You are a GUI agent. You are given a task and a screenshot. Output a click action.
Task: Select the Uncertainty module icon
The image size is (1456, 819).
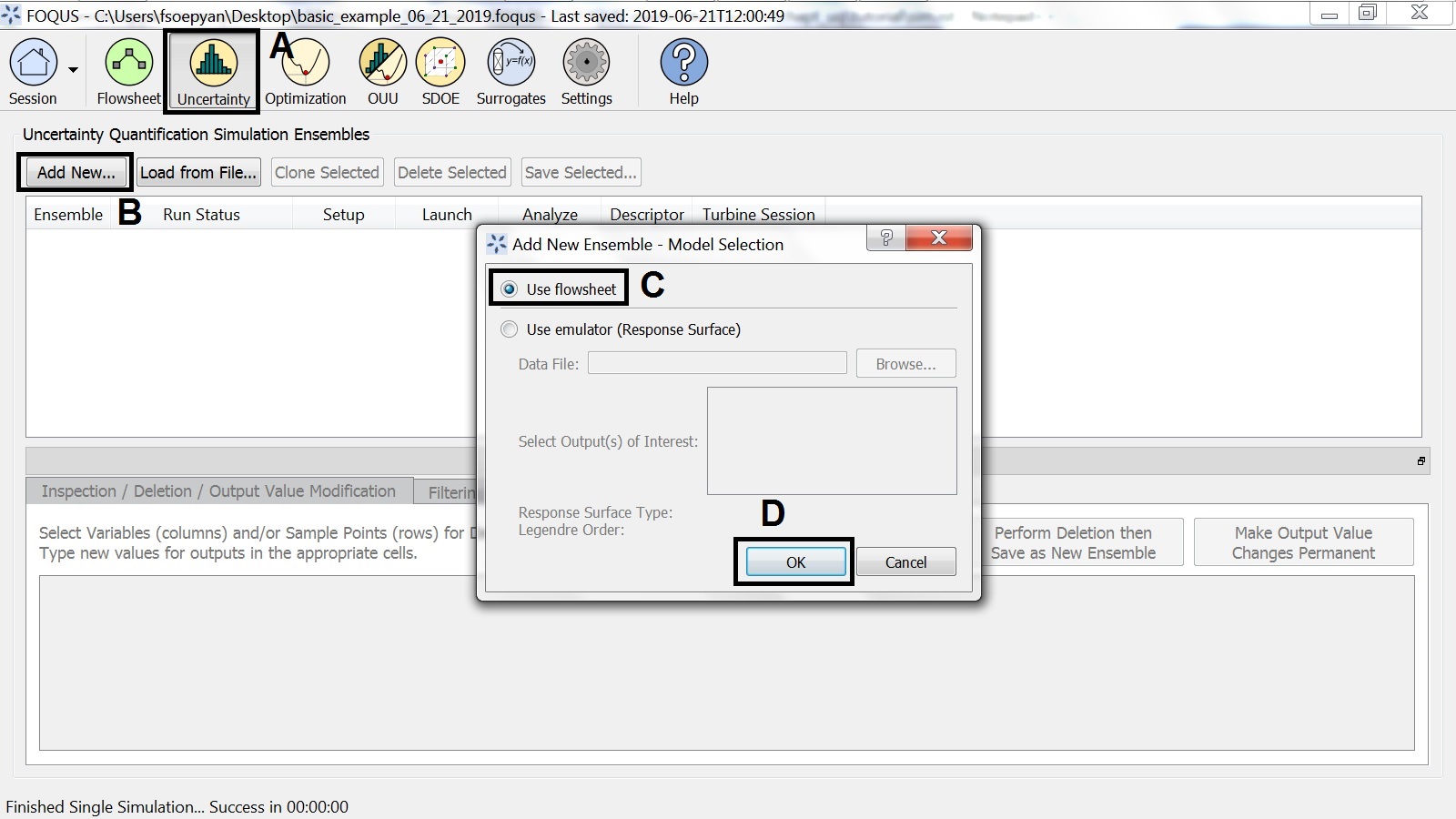pos(211,64)
